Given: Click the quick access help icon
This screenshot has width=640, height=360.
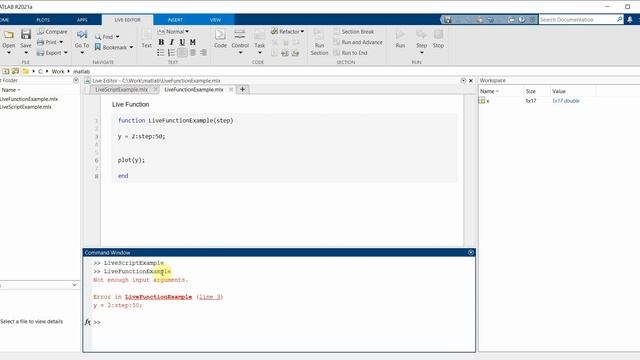Looking at the screenshot, I should click(x=522, y=20).
